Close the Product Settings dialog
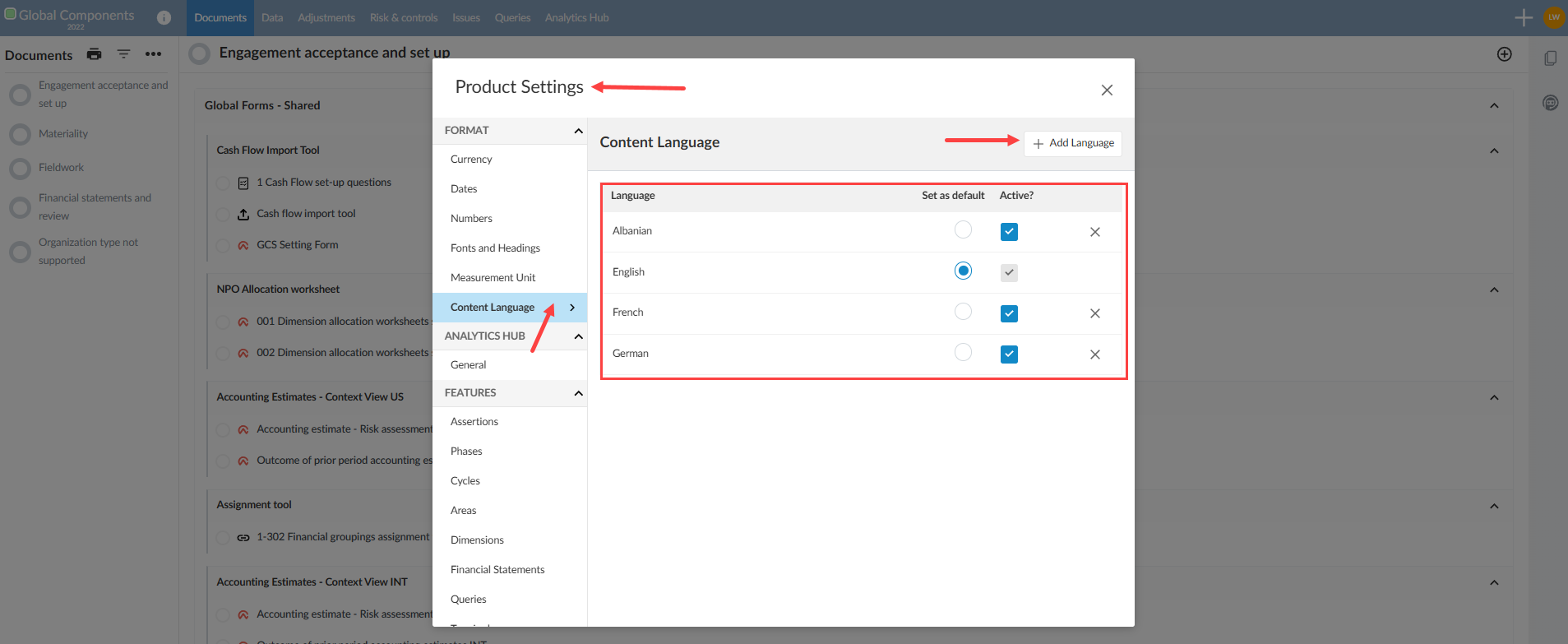 click(1107, 90)
